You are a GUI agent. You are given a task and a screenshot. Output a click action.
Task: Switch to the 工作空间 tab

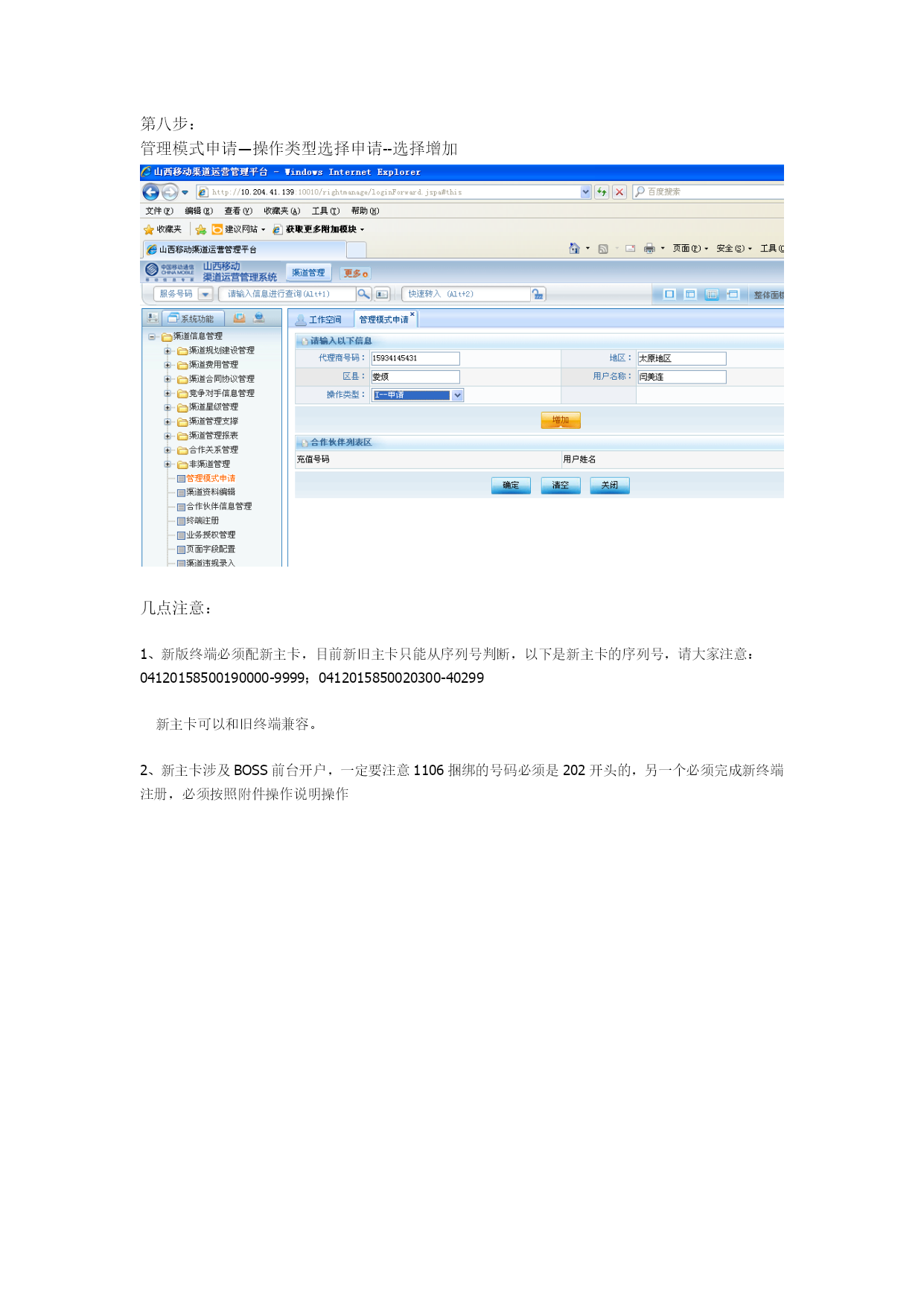[319, 319]
